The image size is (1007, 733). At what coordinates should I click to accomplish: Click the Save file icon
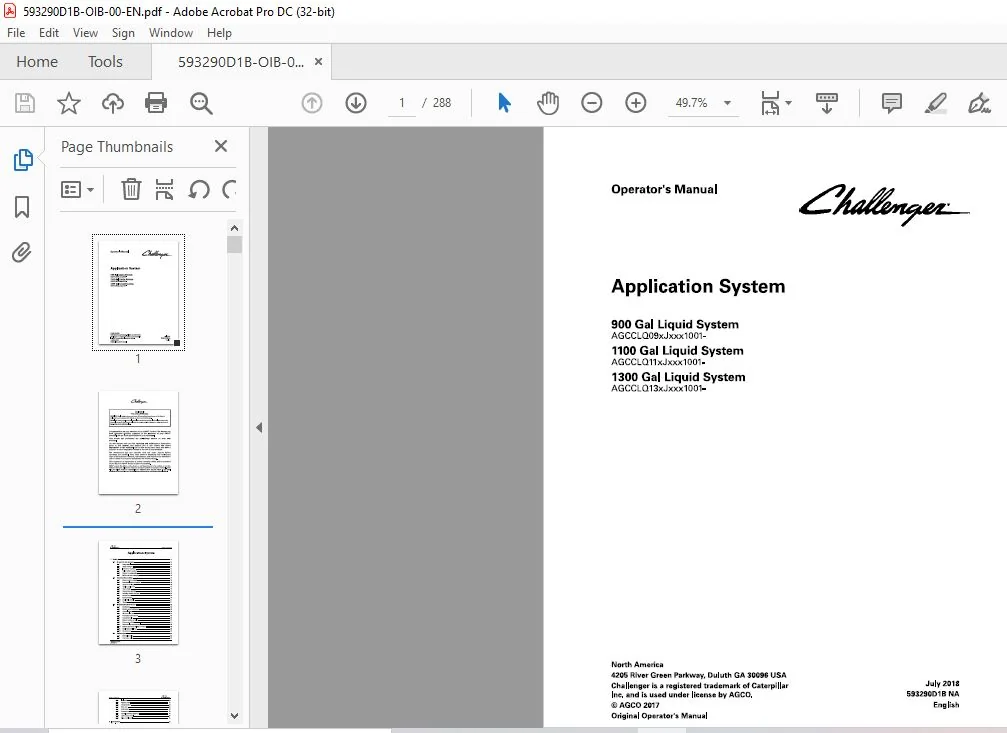click(25, 103)
